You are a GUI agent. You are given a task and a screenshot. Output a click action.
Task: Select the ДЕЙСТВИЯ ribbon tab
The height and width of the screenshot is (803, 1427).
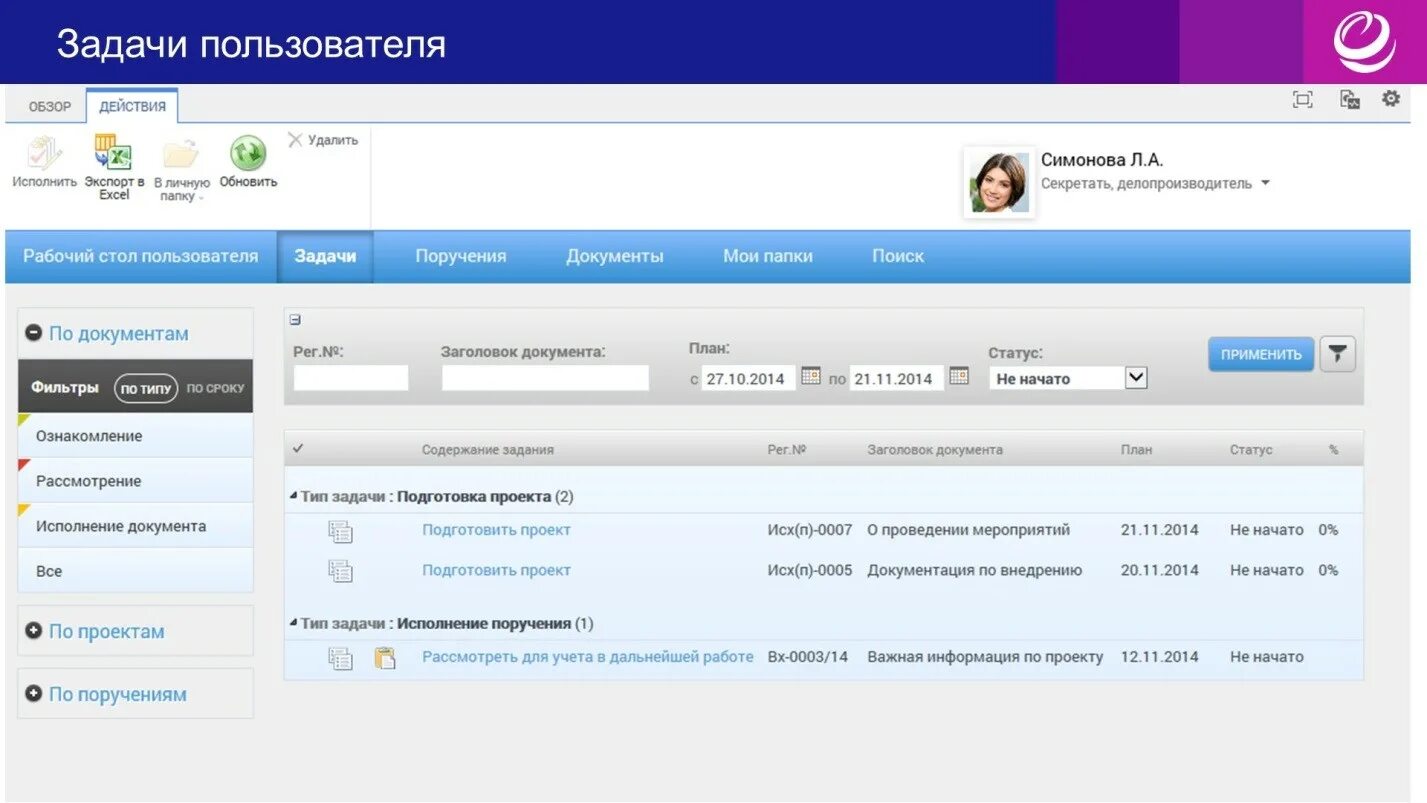coord(132,106)
